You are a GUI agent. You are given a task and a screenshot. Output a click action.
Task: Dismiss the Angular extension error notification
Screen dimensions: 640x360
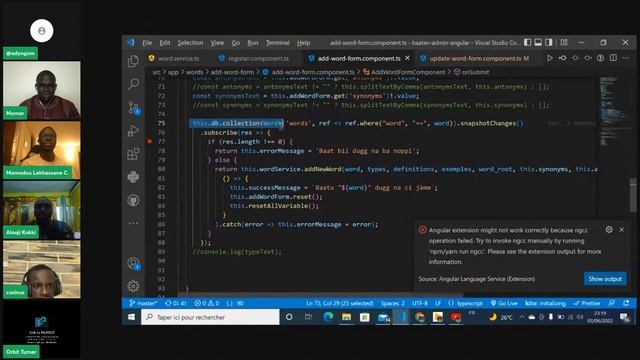(622, 229)
